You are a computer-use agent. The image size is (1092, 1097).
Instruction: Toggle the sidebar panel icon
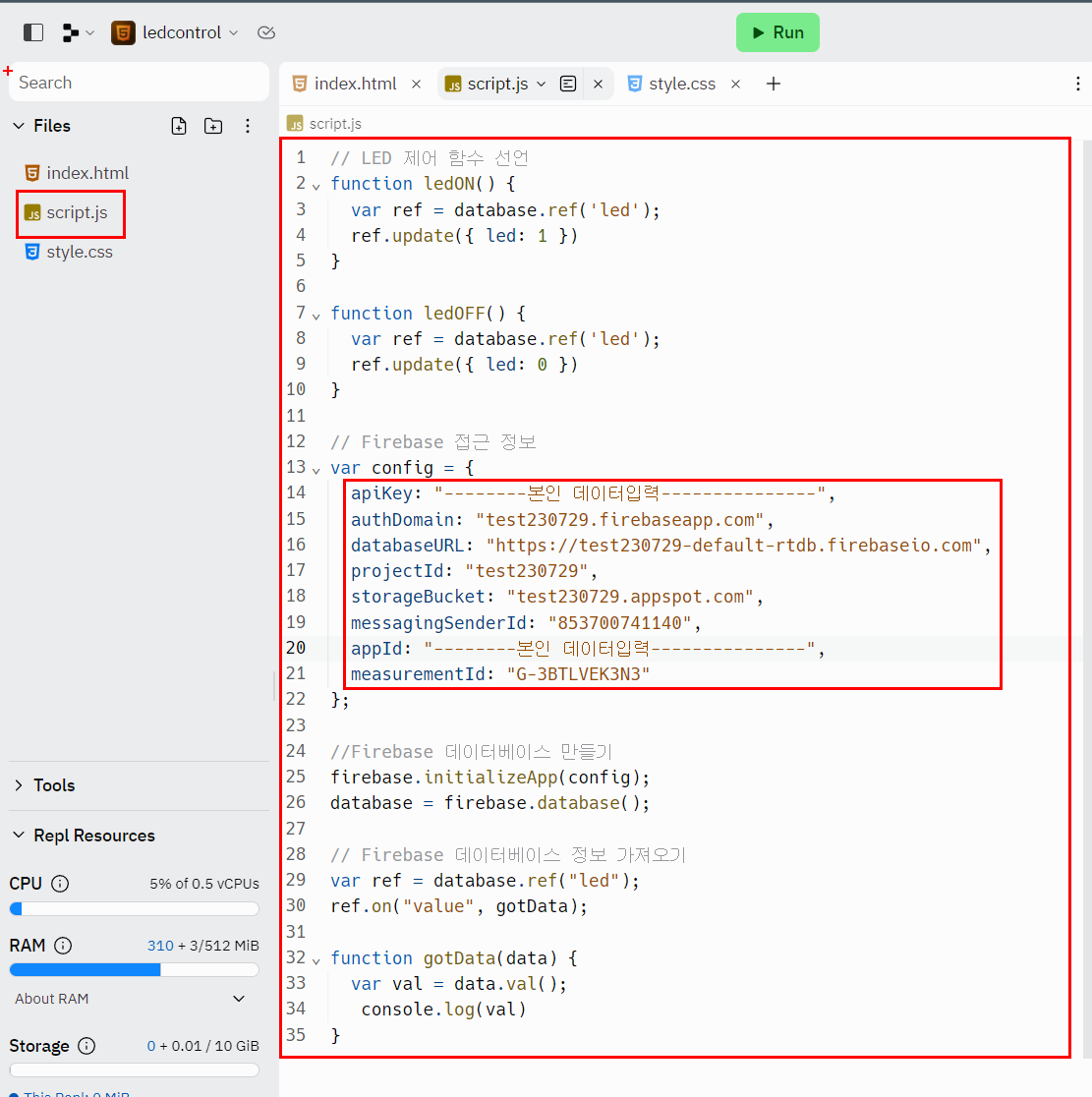pyautogui.click(x=32, y=32)
